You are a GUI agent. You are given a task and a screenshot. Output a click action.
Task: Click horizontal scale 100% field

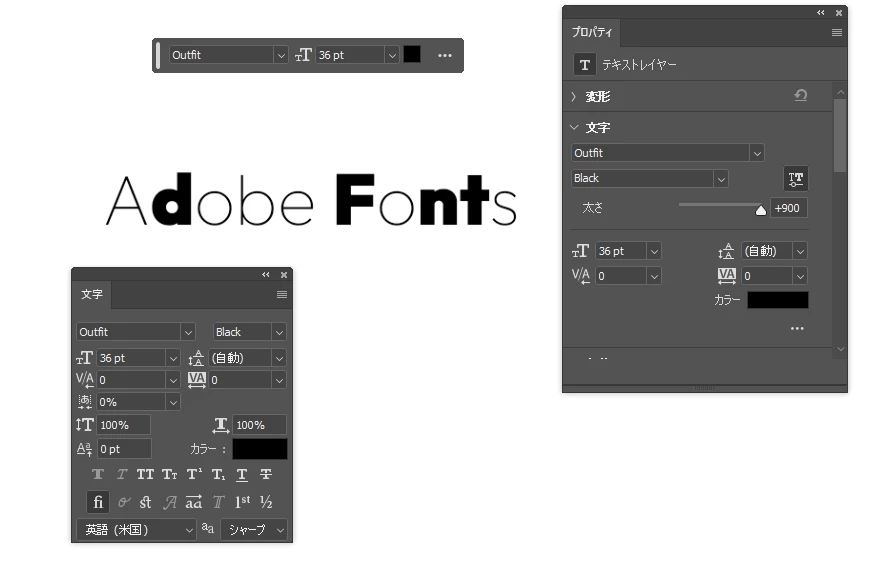[259, 425]
